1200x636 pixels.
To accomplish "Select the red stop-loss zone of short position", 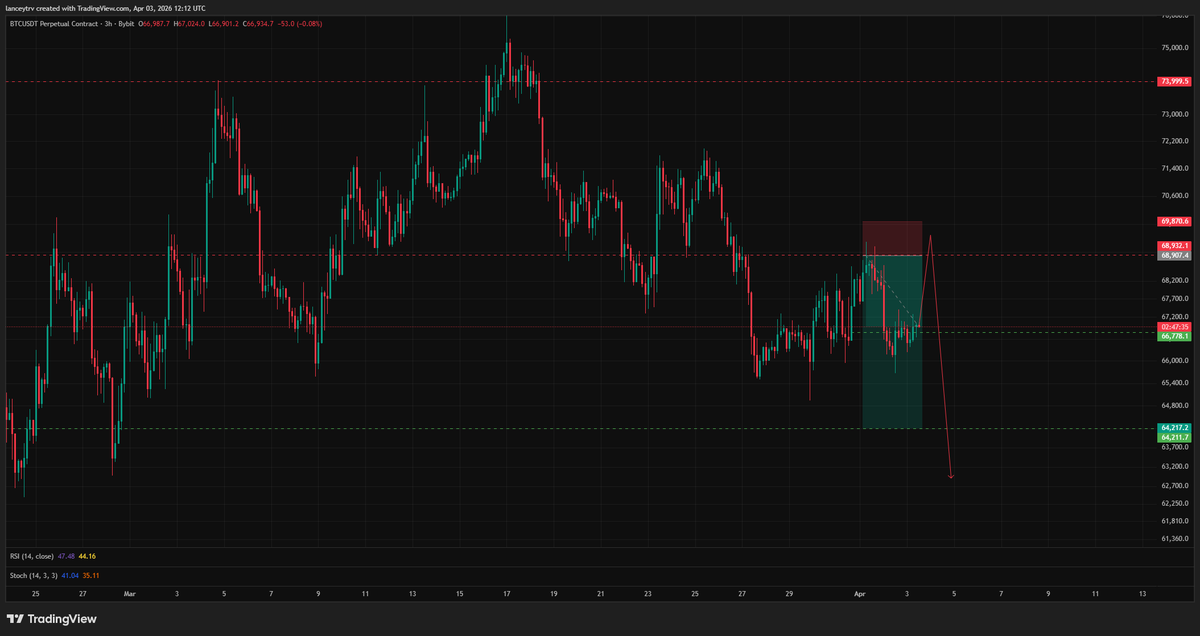I will [892, 238].
